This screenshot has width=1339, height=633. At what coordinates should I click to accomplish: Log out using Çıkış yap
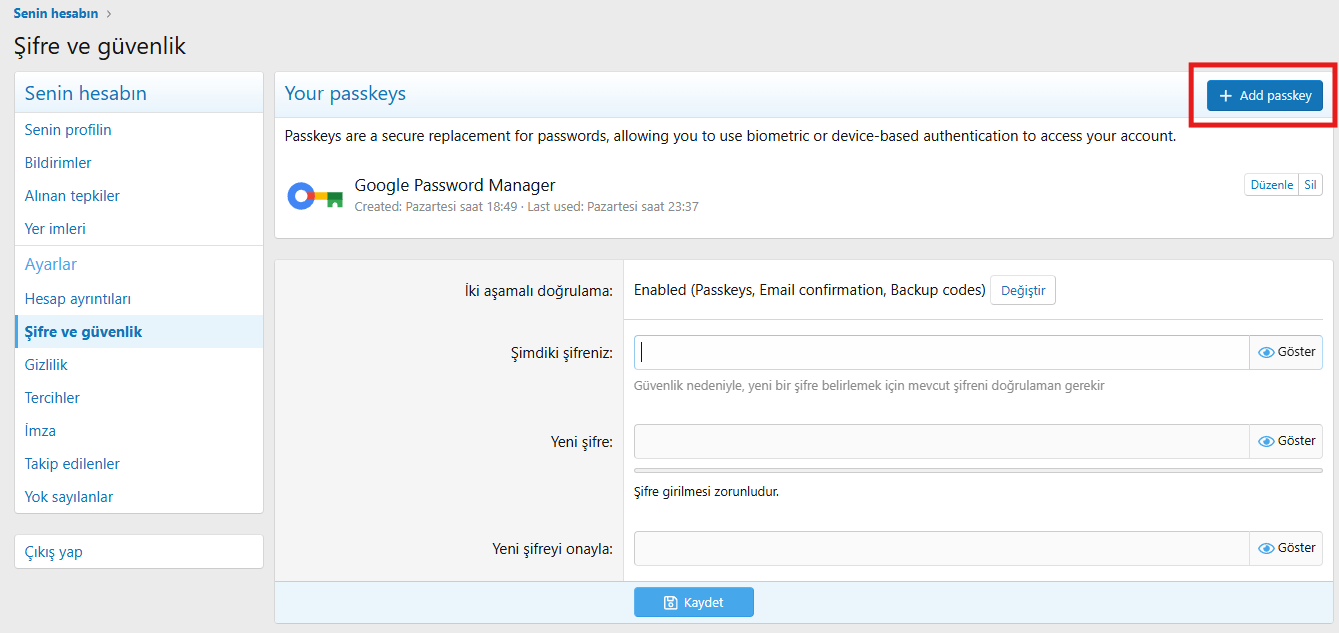54,552
